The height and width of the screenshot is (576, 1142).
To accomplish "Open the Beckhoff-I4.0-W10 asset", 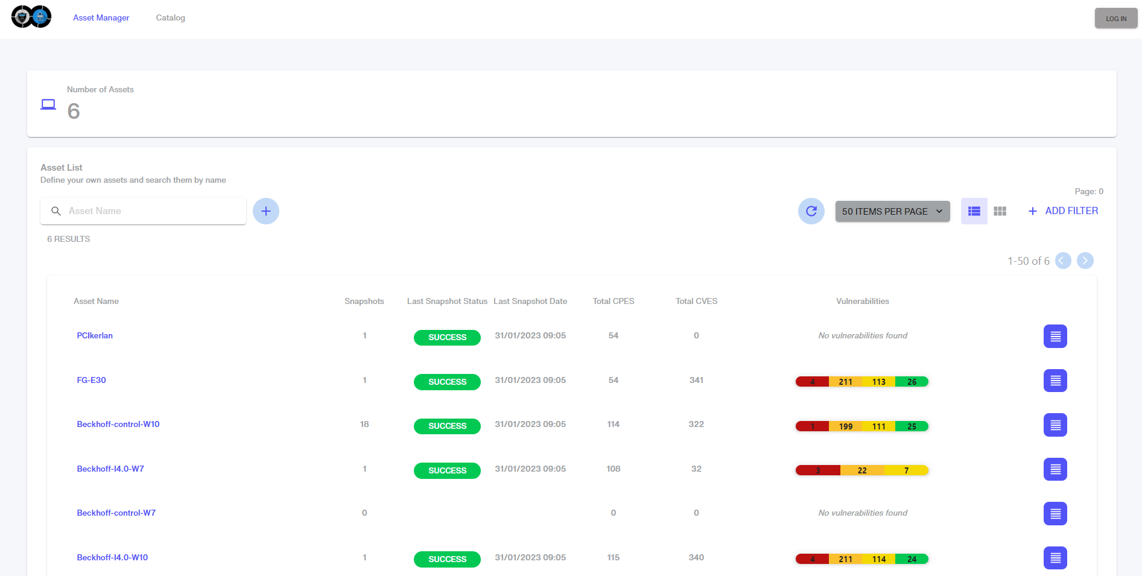I will 113,557.
